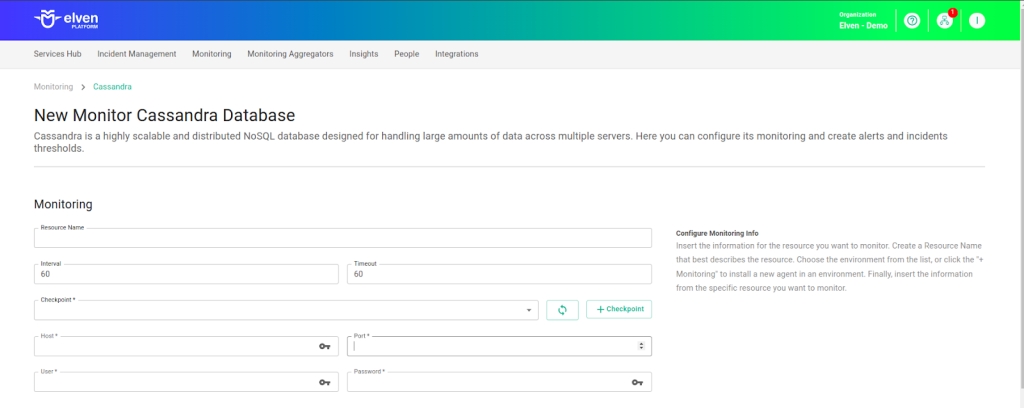Image resolution: width=1024 pixels, height=408 pixels.
Task: Click the + Checkpoint button
Action: click(x=619, y=310)
